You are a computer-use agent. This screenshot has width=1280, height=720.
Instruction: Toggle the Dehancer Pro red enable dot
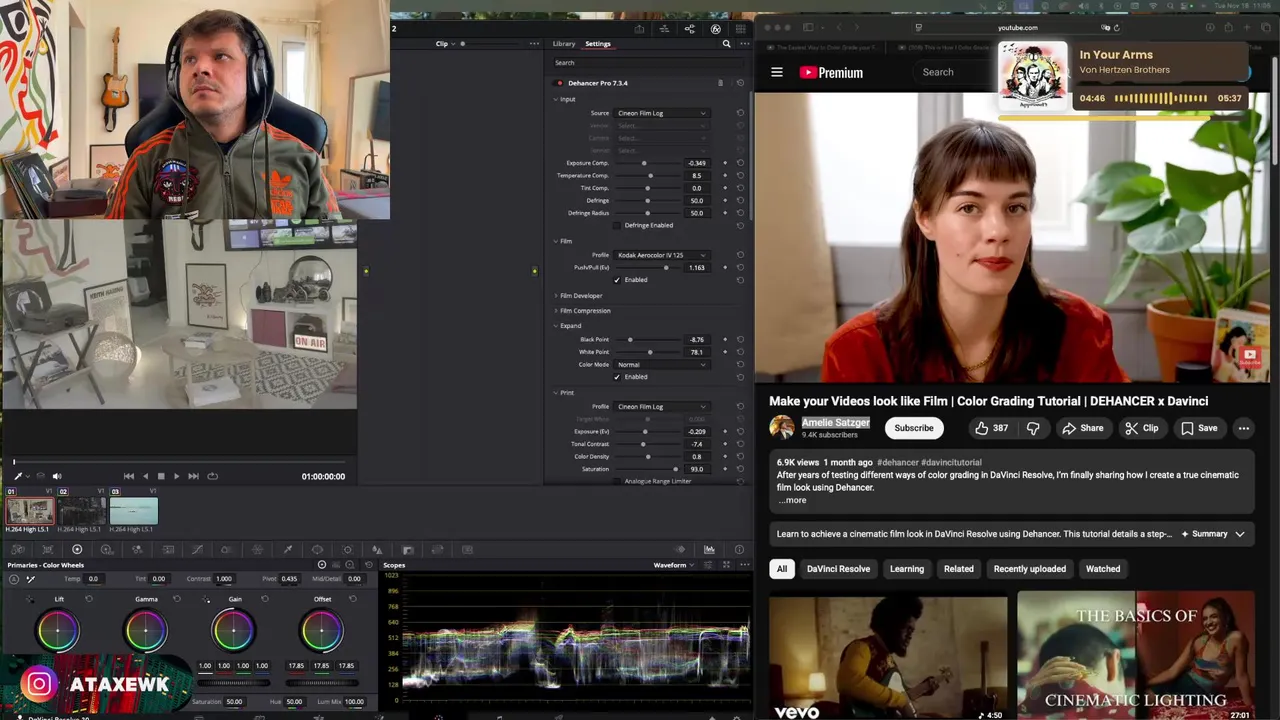(559, 83)
